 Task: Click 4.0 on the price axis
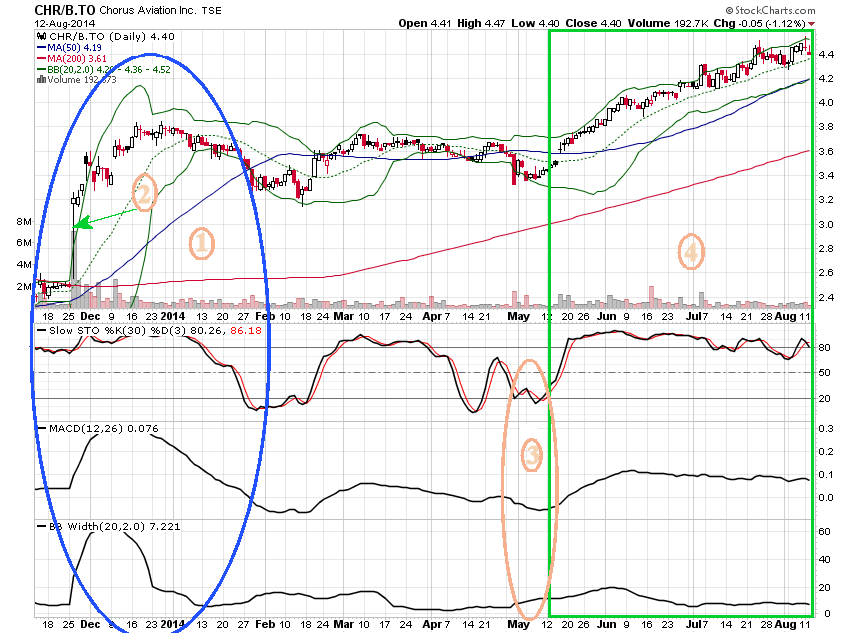(827, 103)
